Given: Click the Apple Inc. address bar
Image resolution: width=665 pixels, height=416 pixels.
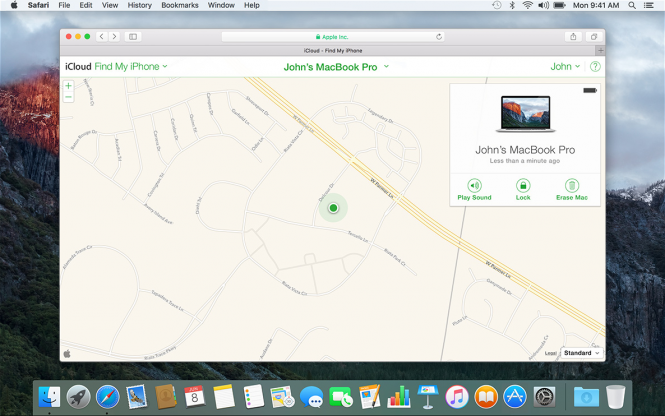Looking at the screenshot, I should click(x=332, y=37).
